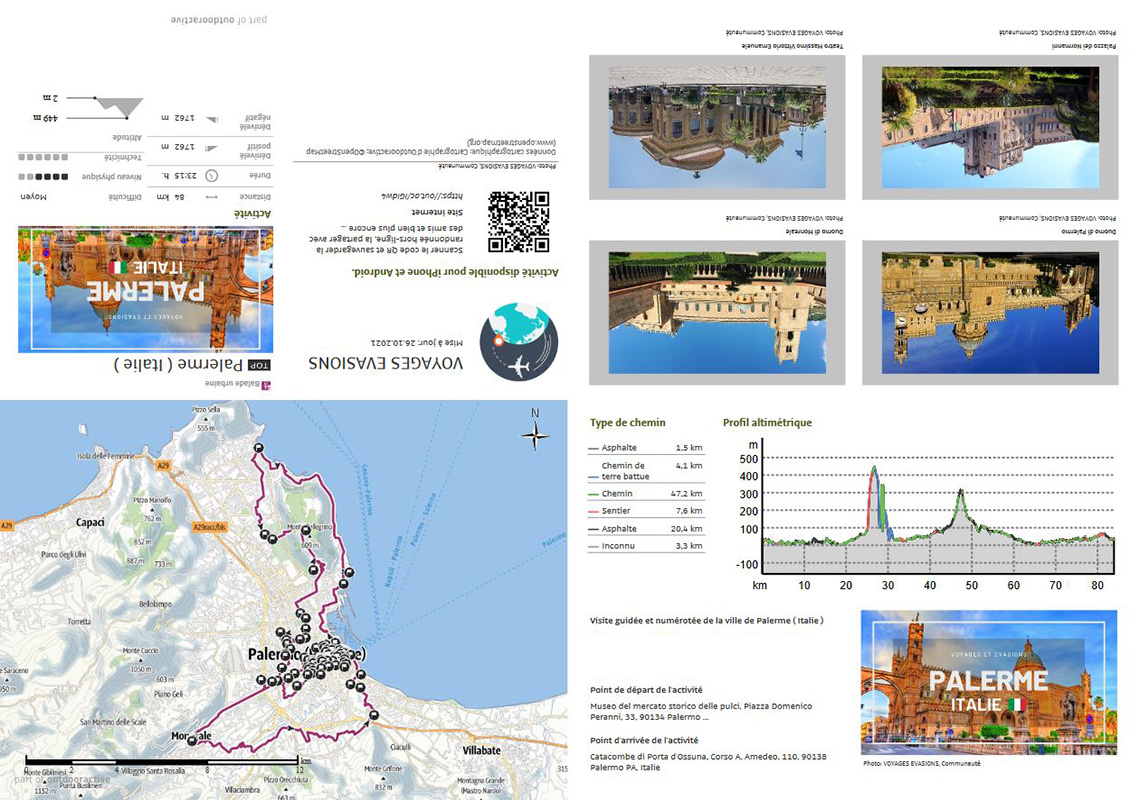Click the 'Point de départ de l'activité' heading

click(646, 690)
